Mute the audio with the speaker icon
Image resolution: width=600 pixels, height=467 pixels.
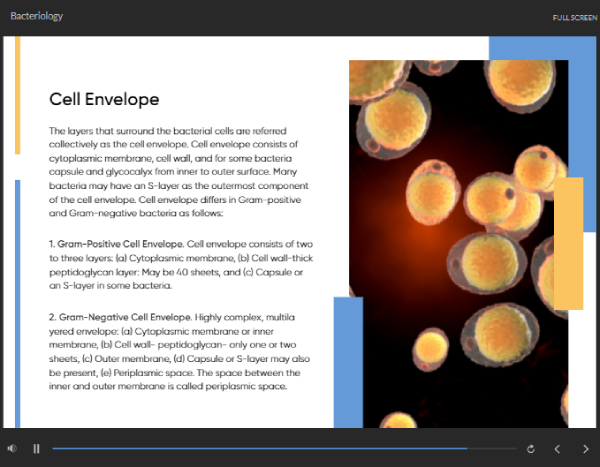(12, 449)
